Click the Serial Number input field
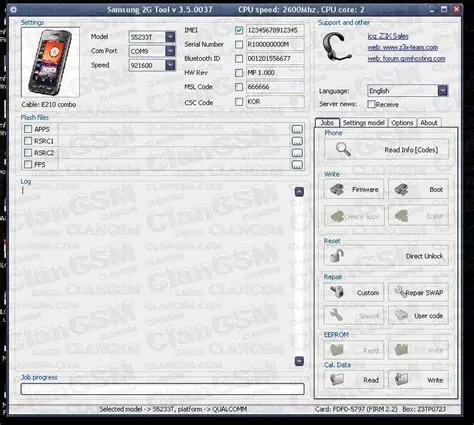The width and height of the screenshot is (474, 425). coord(275,44)
